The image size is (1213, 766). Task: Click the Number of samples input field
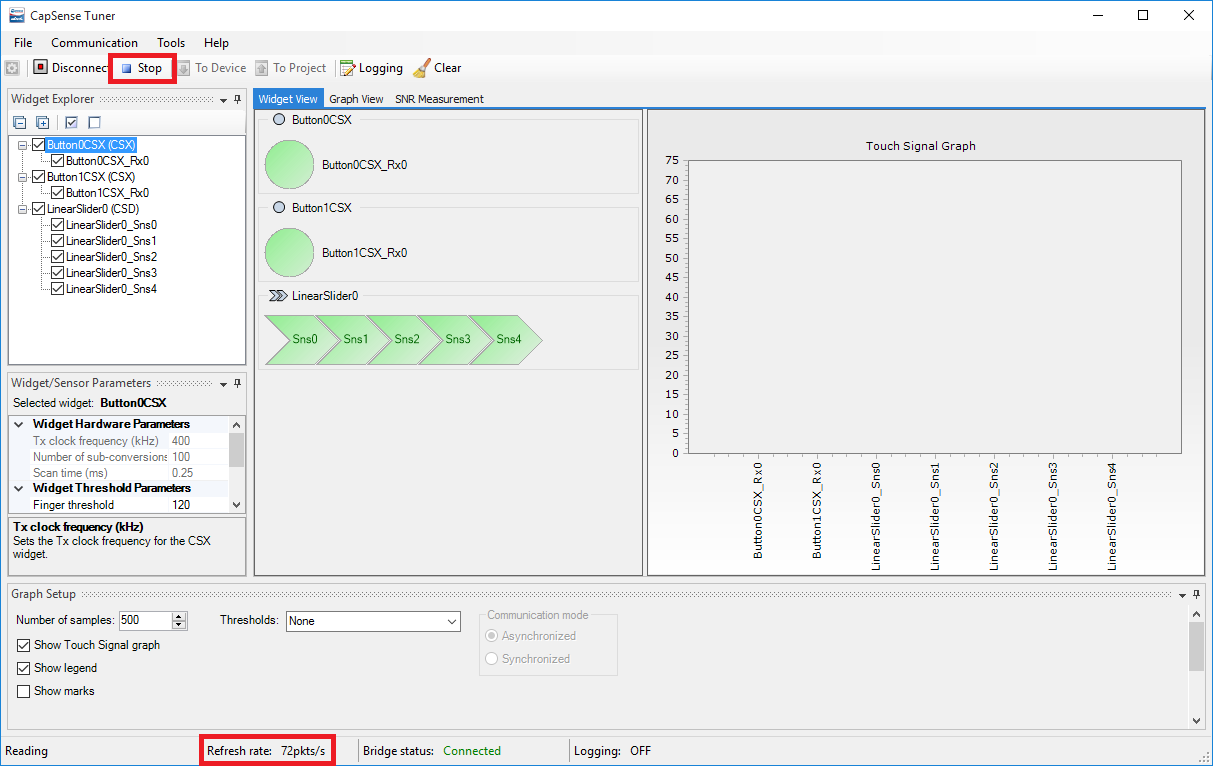pyautogui.click(x=145, y=621)
